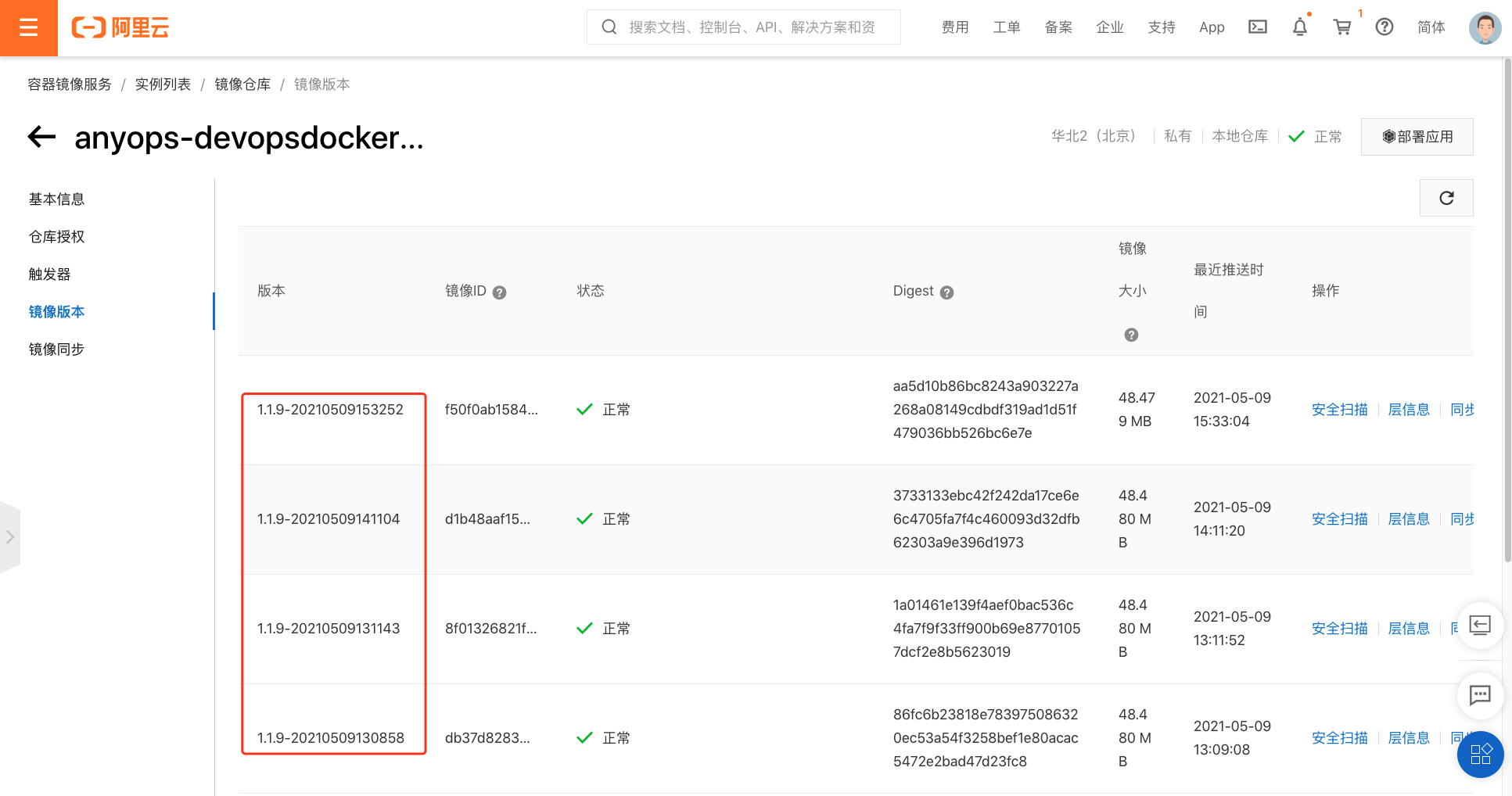Viewport: 1512px width, 796px height.
Task: Click 层信息 for version 1.1.9-20210509141104
Action: pos(1409,519)
